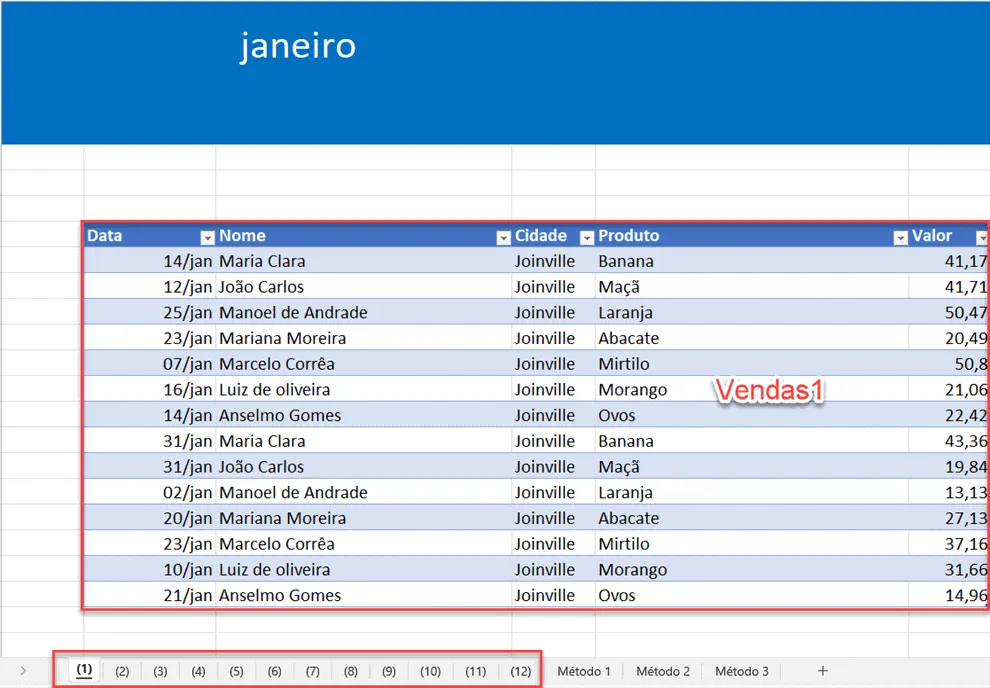Open the Método 2 sheet tab

[662, 671]
